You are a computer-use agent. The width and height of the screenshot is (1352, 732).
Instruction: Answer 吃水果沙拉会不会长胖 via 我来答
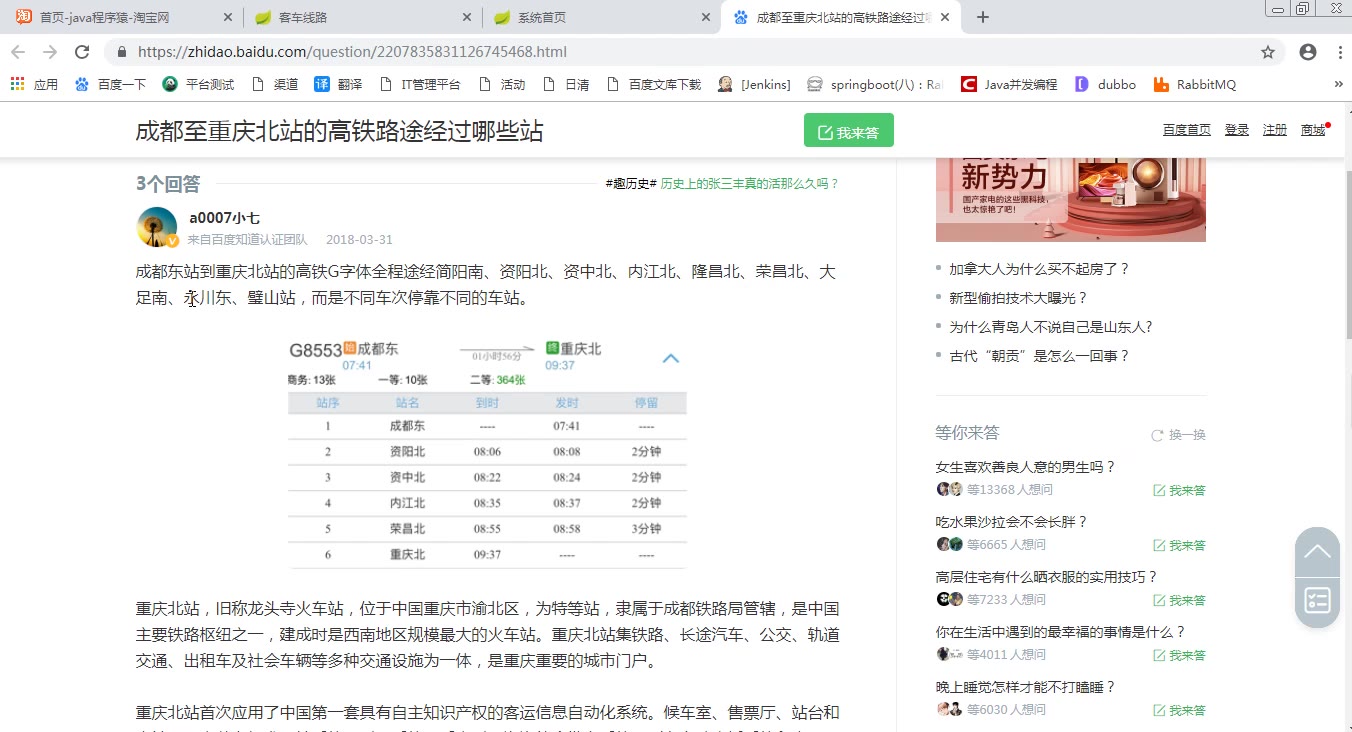1179,545
